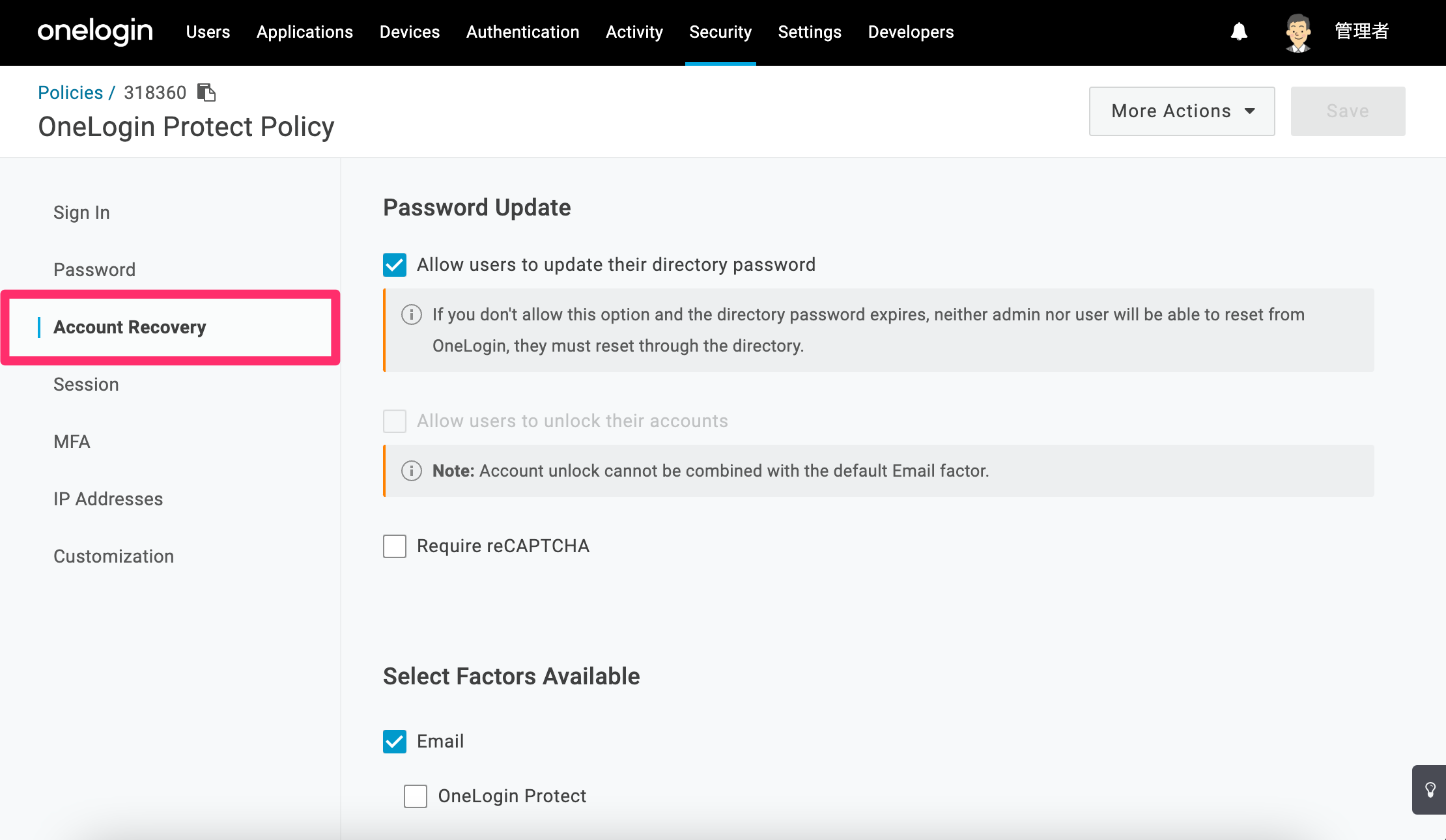Open the 管理者 account menu
This screenshot has width=1446, height=840.
point(1361,31)
